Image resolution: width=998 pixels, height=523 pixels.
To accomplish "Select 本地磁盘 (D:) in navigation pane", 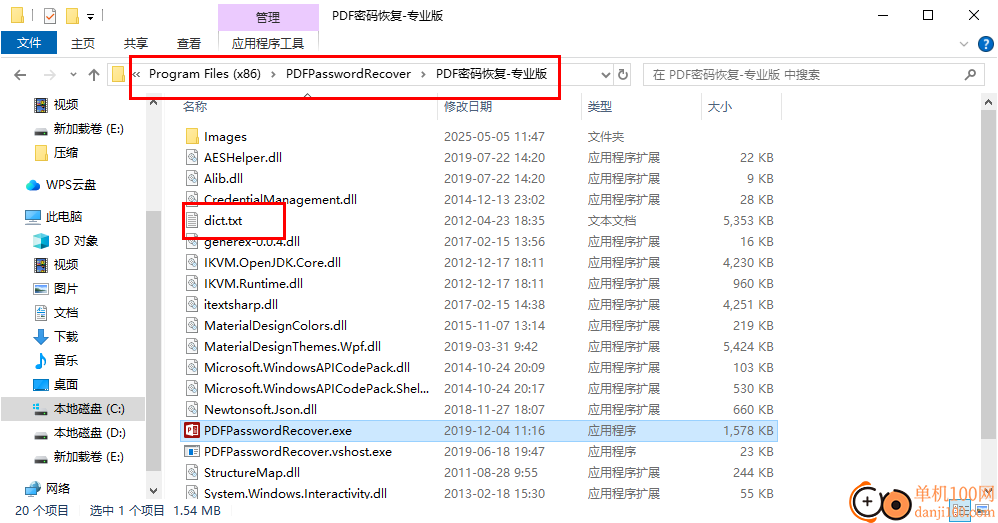I will tap(90, 433).
